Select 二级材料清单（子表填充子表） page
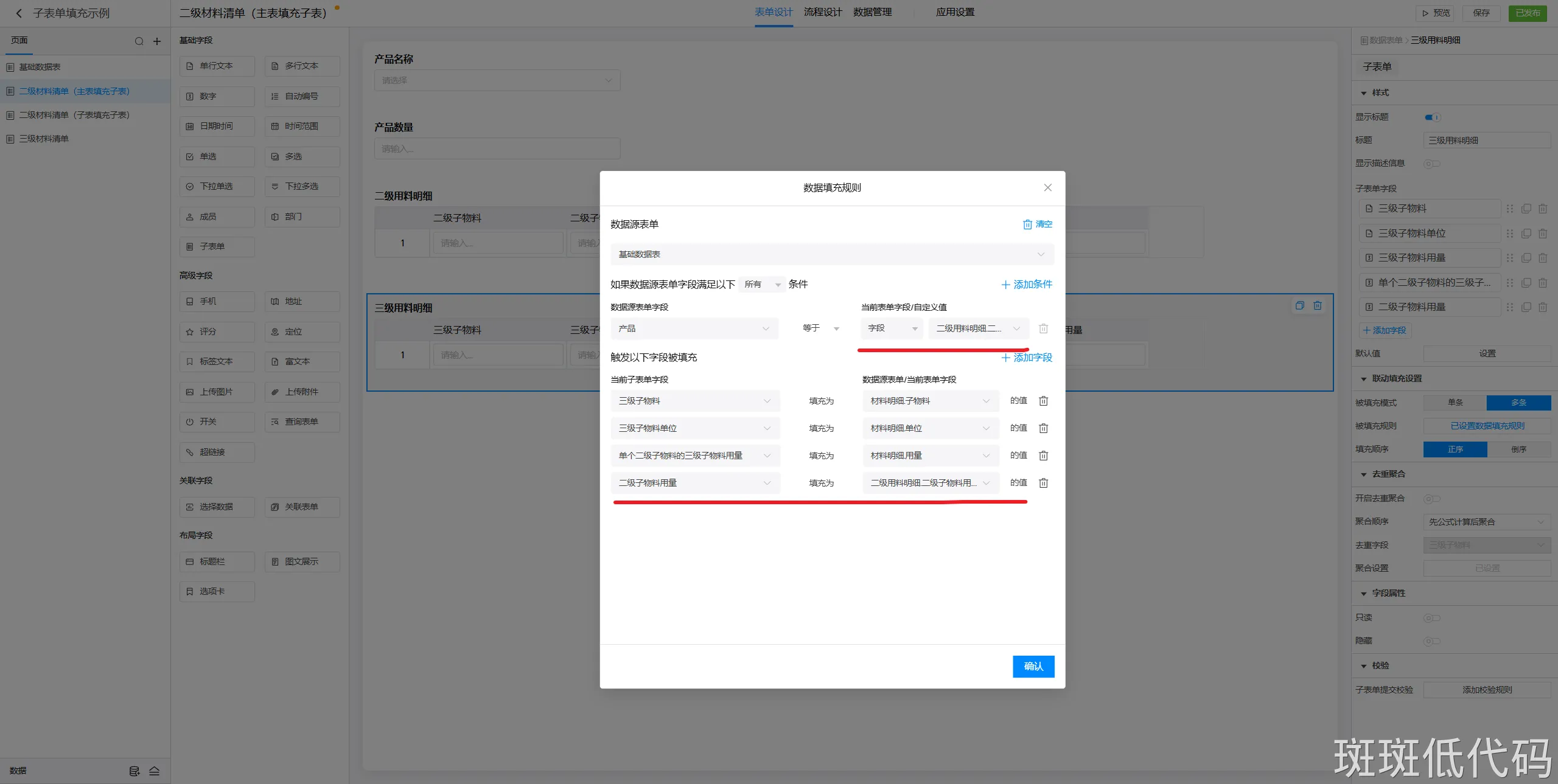 (74, 115)
